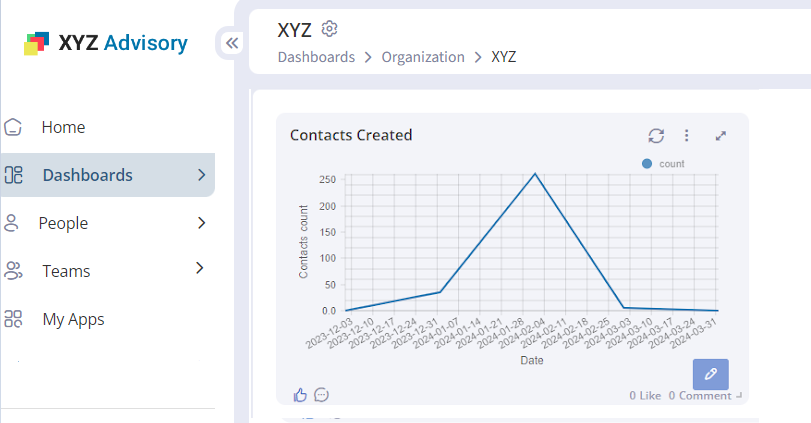Open My Apps in sidebar

[x=73, y=319]
